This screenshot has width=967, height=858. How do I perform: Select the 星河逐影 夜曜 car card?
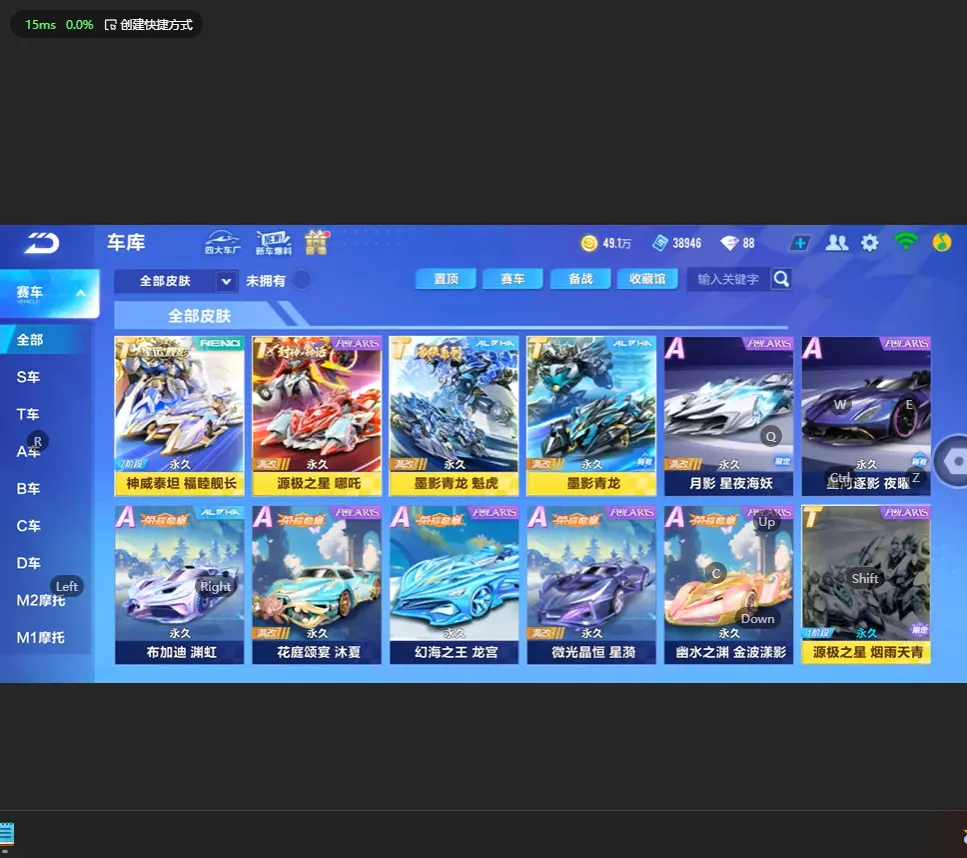click(x=866, y=416)
